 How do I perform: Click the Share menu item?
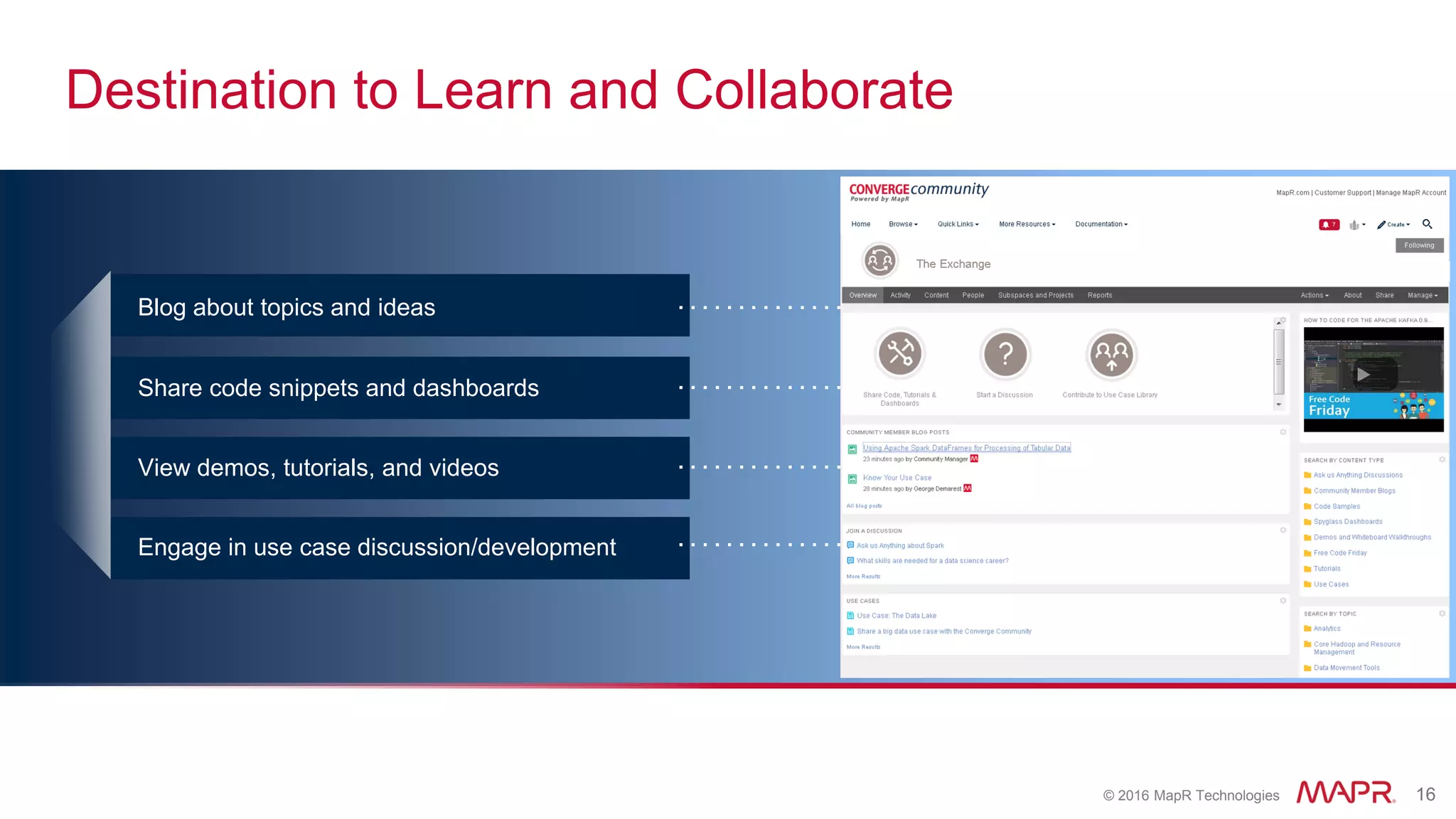[1384, 296]
